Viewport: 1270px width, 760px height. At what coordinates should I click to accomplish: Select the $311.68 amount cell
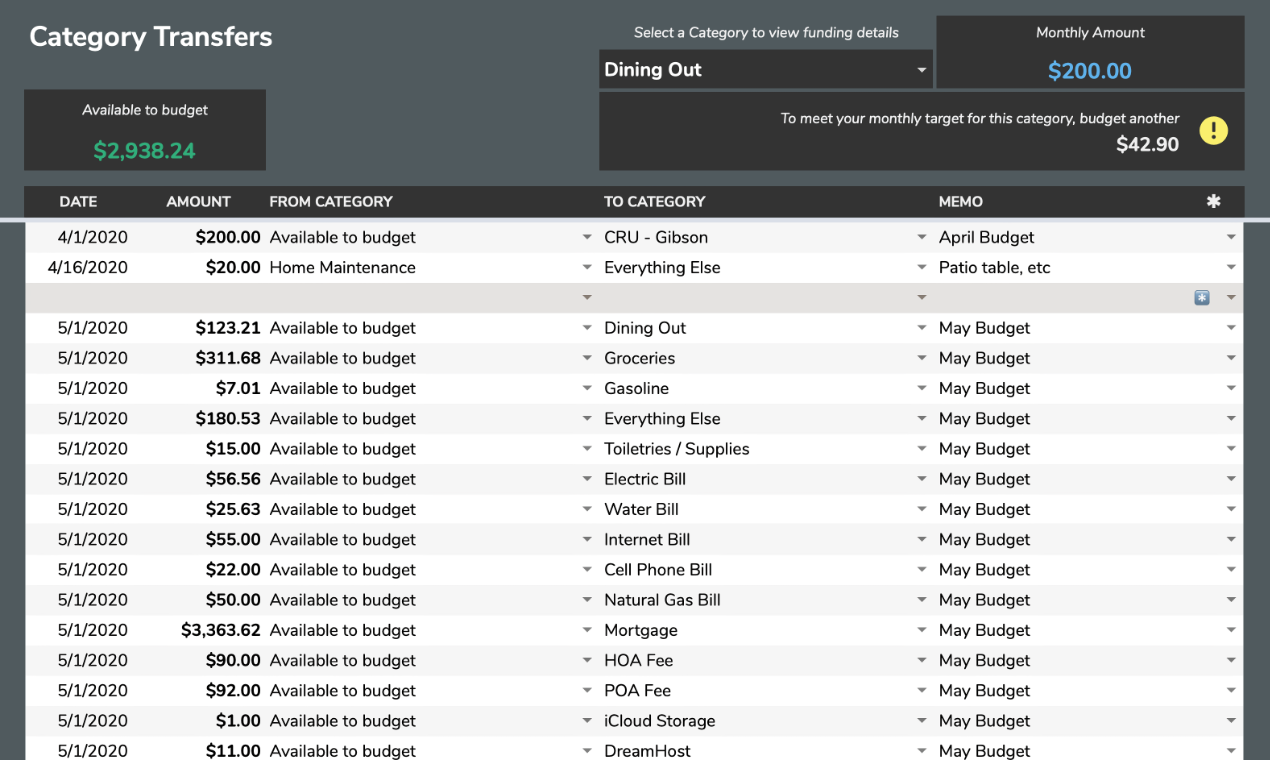pyautogui.click(x=228, y=358)
